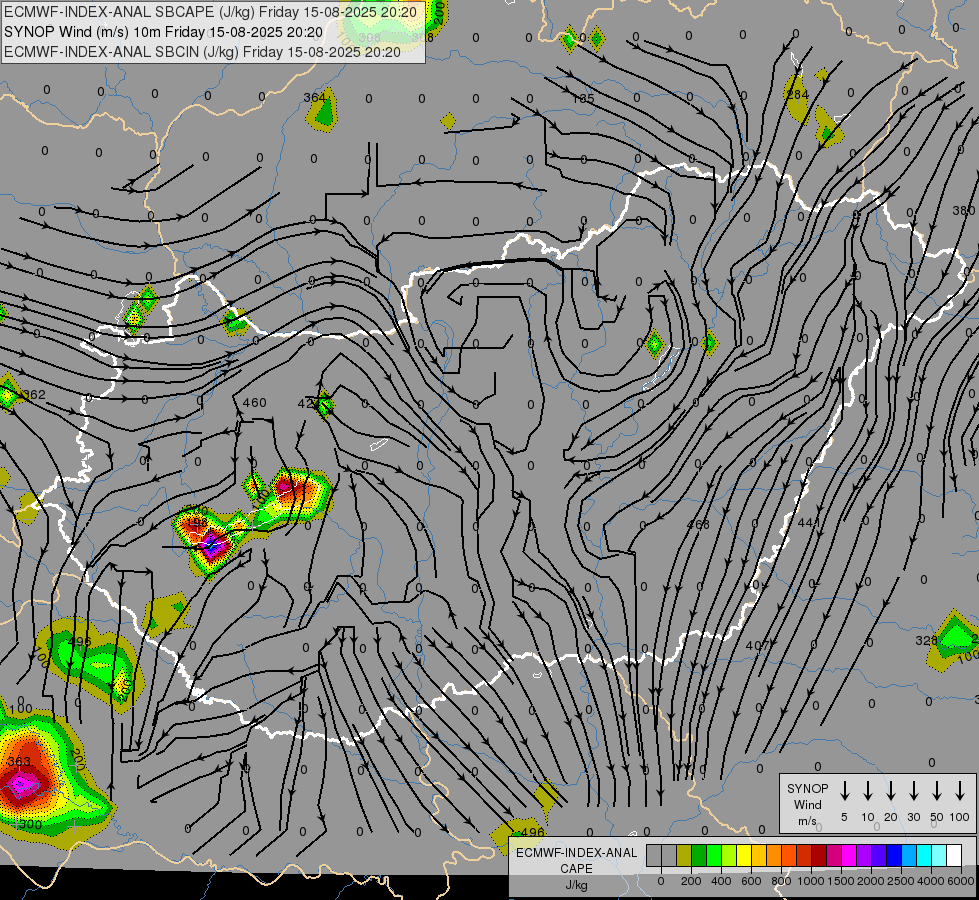Pick the dark red swatch in CAPE scale
Screen dimensions: 979x900
coord(819,855)
